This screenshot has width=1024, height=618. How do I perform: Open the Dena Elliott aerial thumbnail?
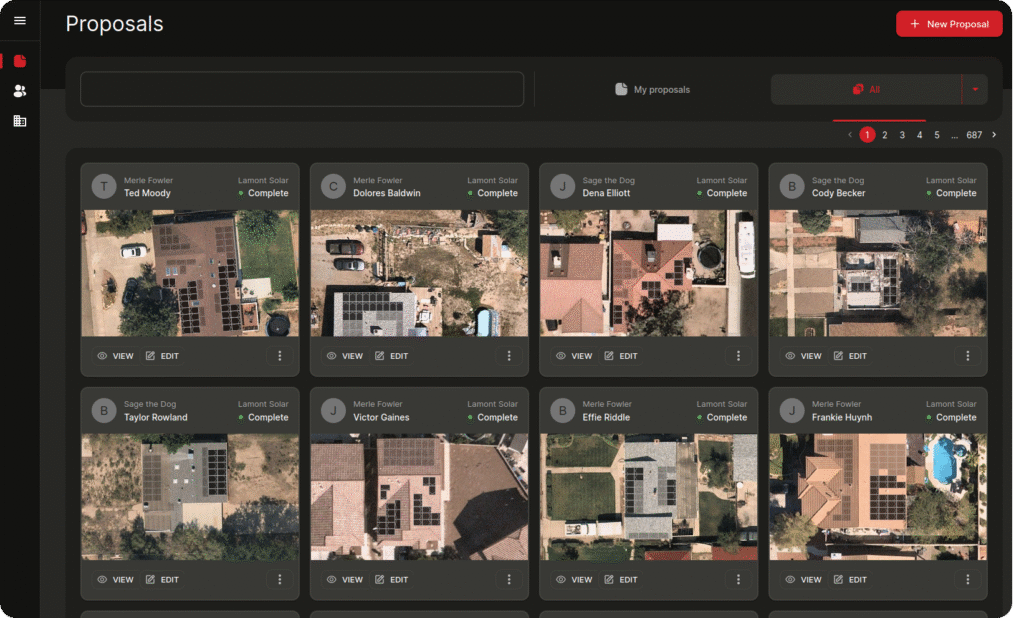click(x=648, y=273)
